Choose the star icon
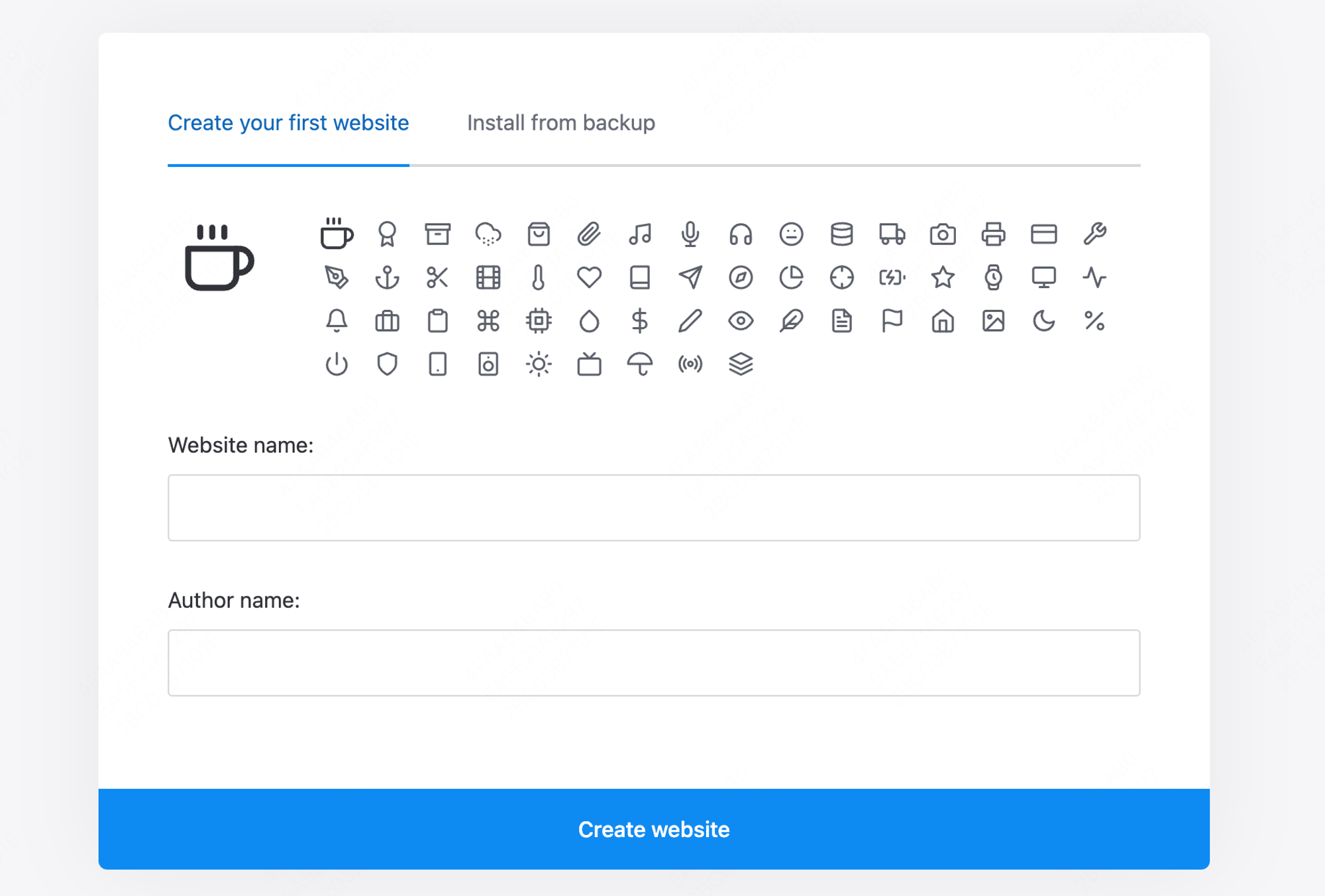The image size is (1325, 896). click(943, 277)
